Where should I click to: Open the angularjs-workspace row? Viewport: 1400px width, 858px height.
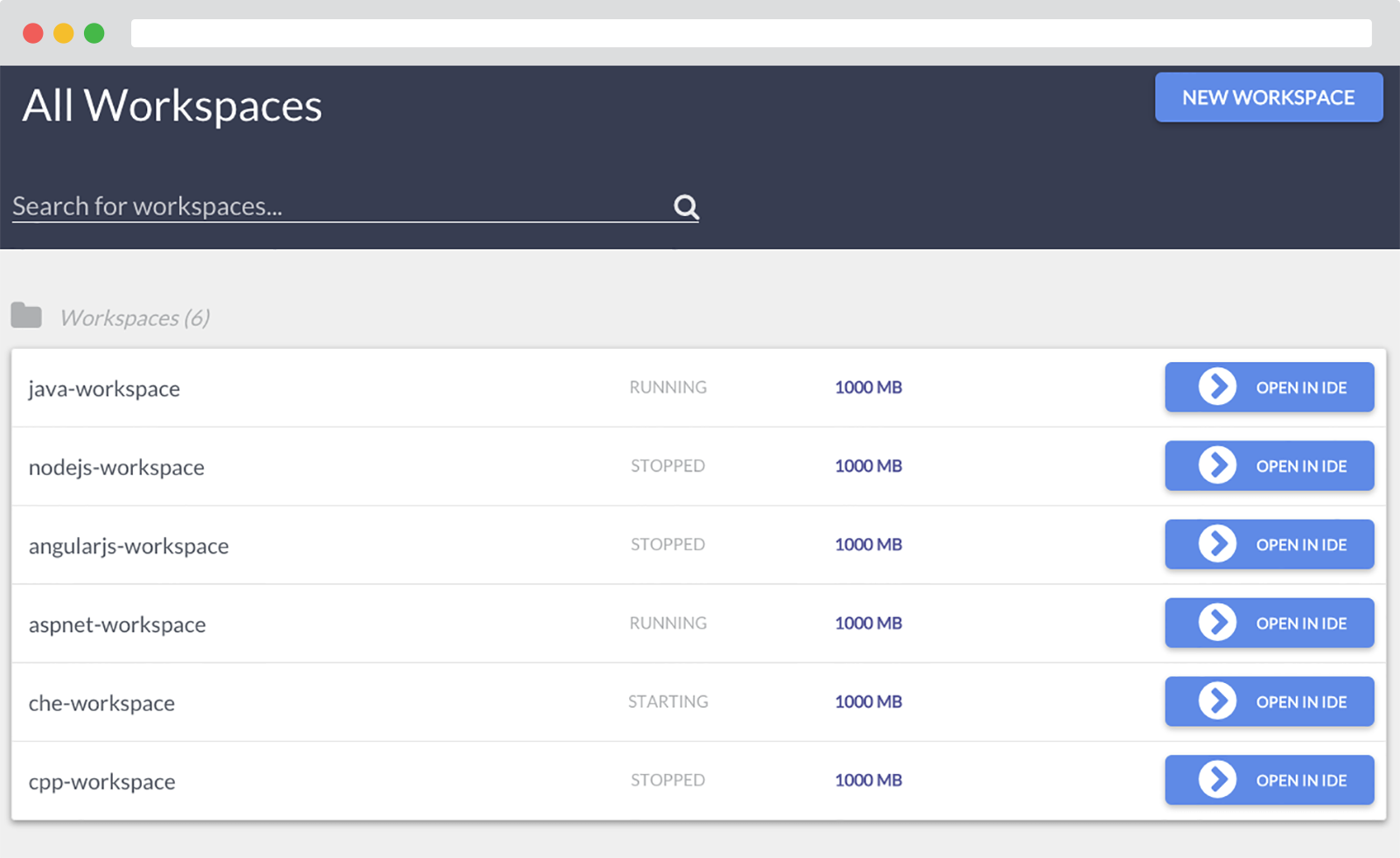129,546
